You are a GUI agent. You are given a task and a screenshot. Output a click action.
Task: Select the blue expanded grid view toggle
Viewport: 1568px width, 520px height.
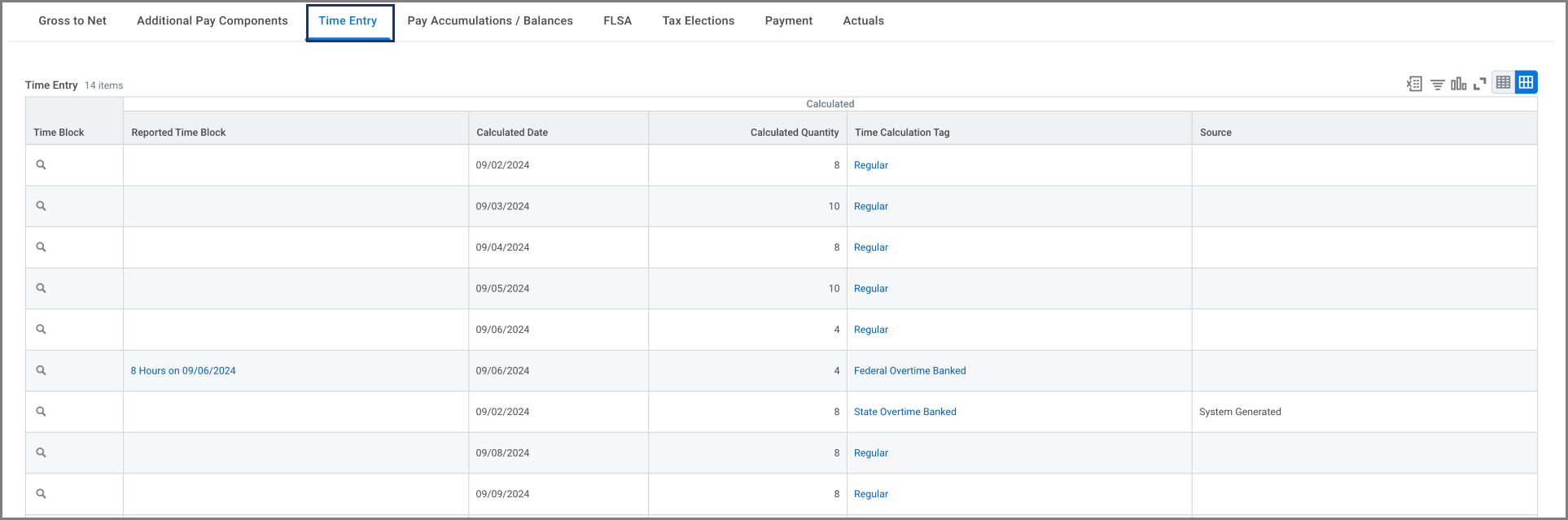click(1526, 82)
